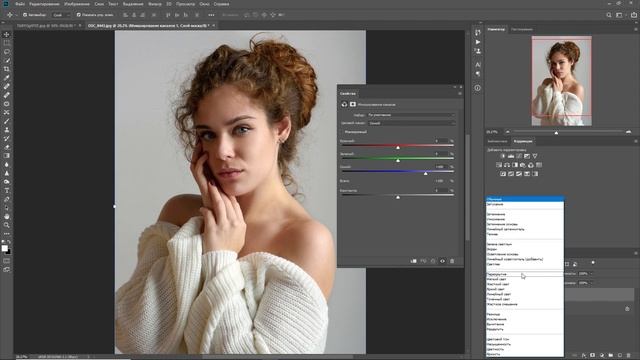Open the Properties panel flyout menu
The width and height of the screenshot is (640, 360).
[x=460, y=93]
